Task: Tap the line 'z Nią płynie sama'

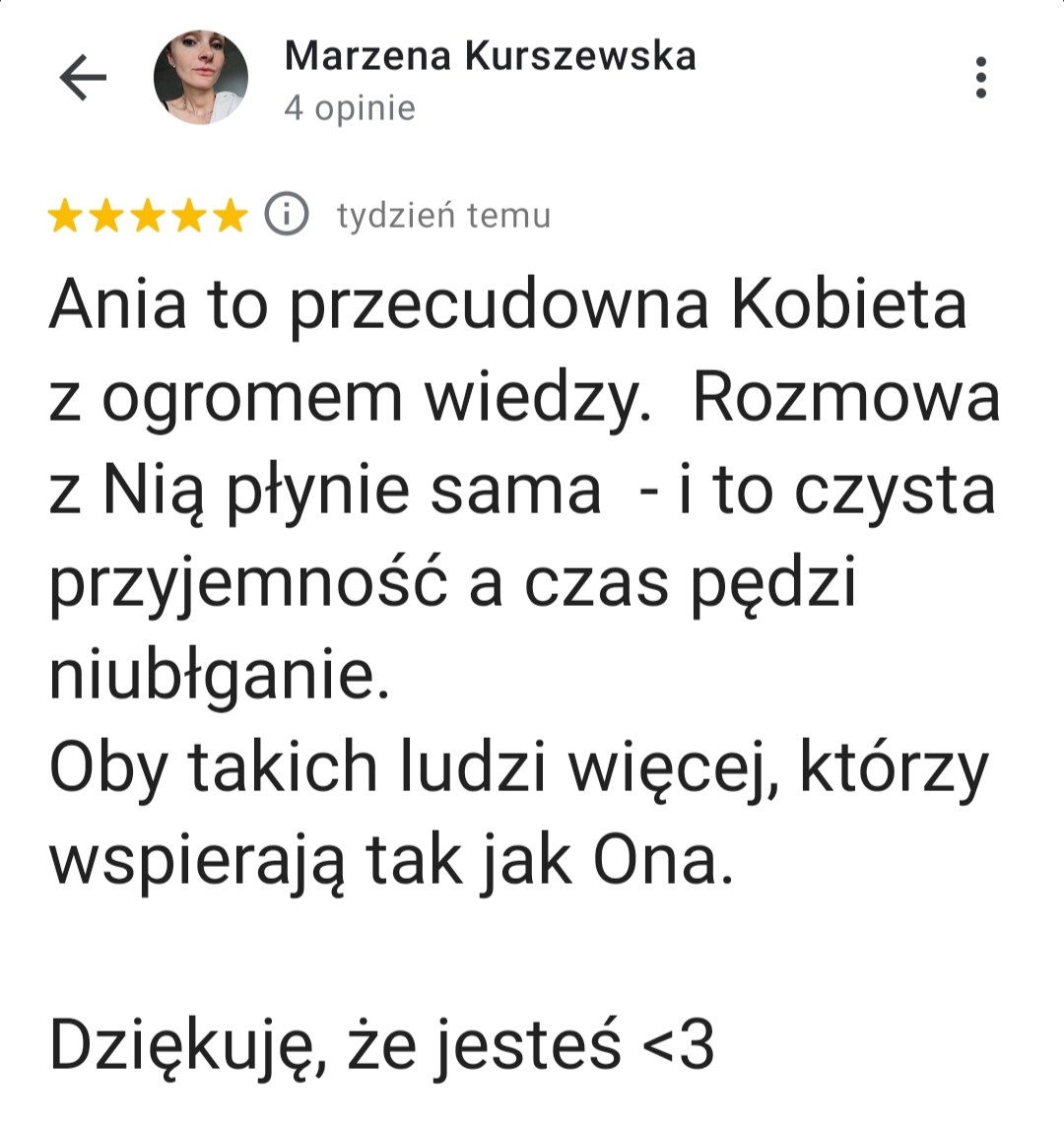Action: point(324,491)
